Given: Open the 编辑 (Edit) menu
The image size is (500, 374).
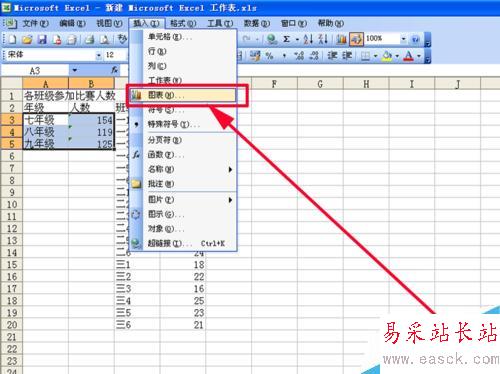Looking at the screenshot, I should point(72,23).
